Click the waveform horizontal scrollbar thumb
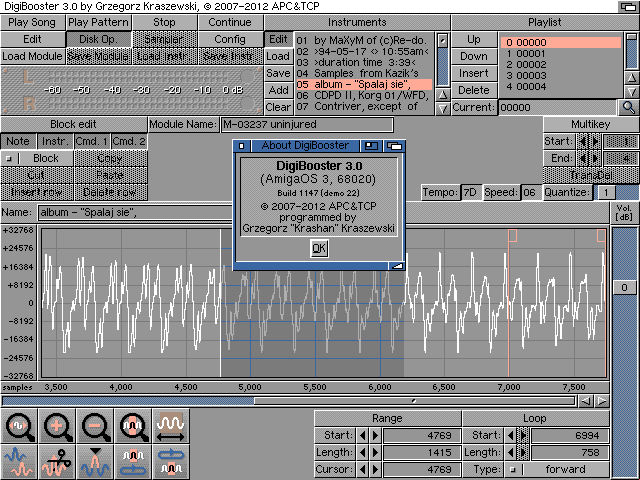 click(415, 401)
